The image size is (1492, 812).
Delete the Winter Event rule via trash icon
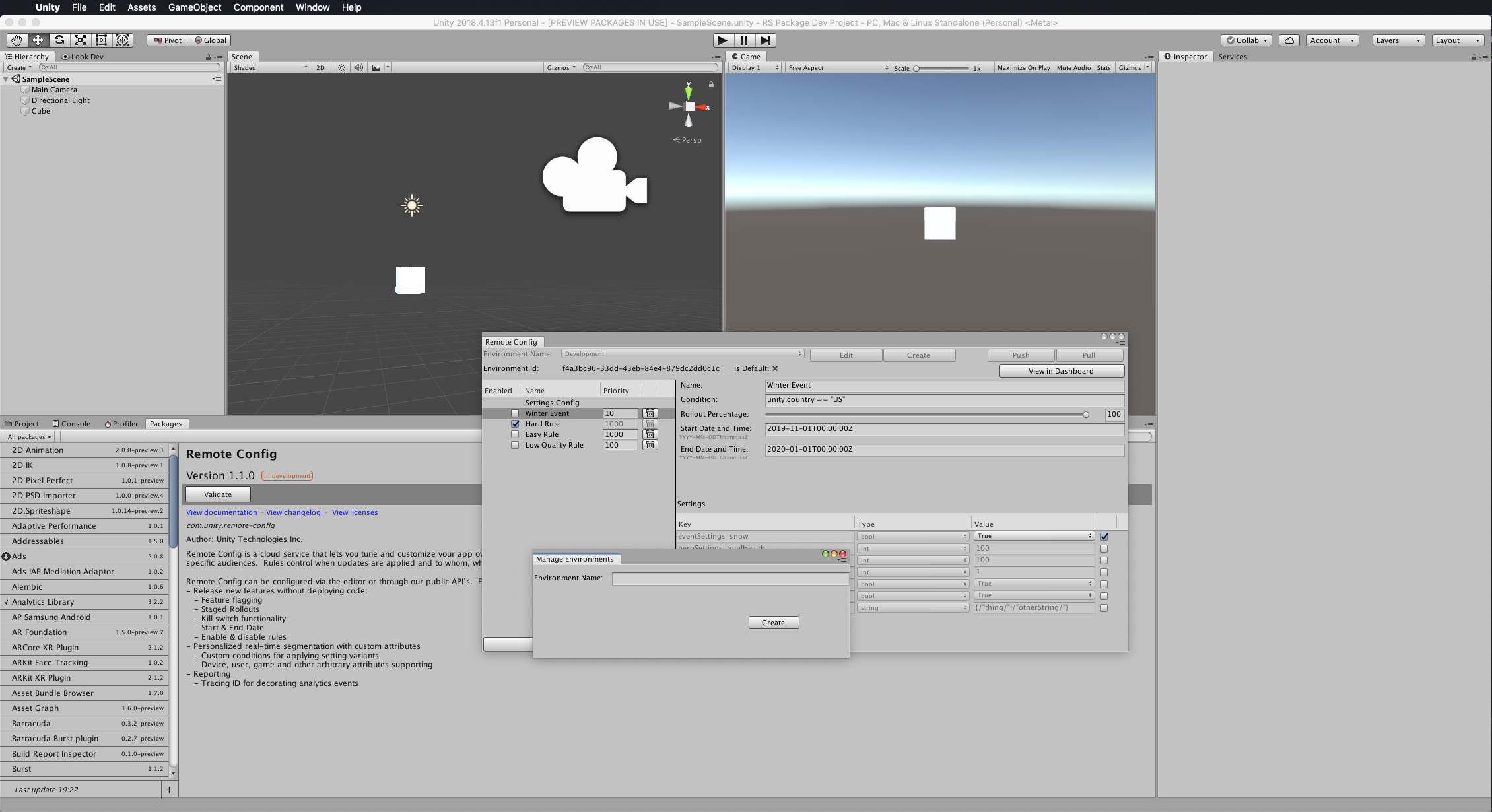650,413
